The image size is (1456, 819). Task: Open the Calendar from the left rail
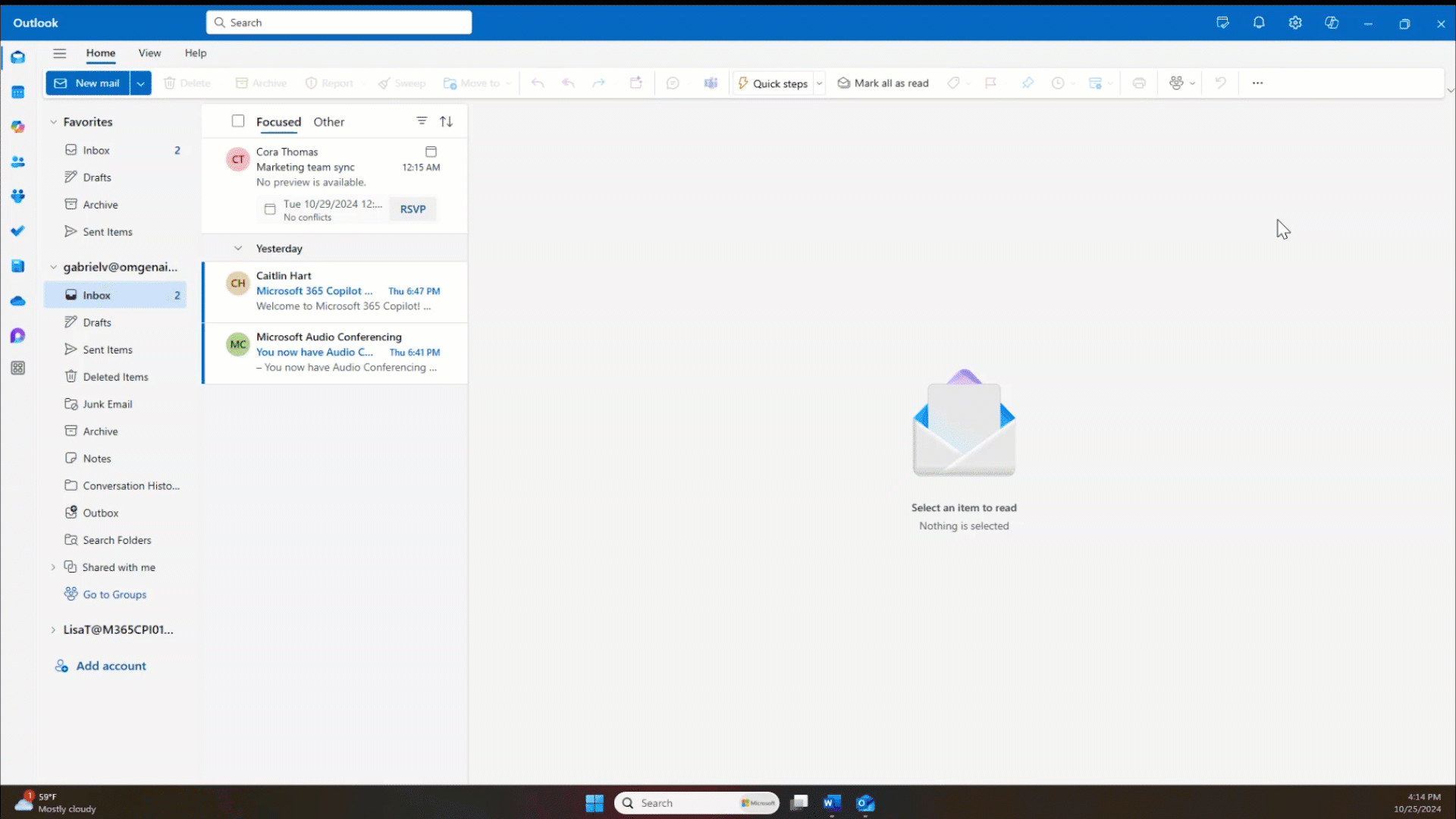coord(17,92)
